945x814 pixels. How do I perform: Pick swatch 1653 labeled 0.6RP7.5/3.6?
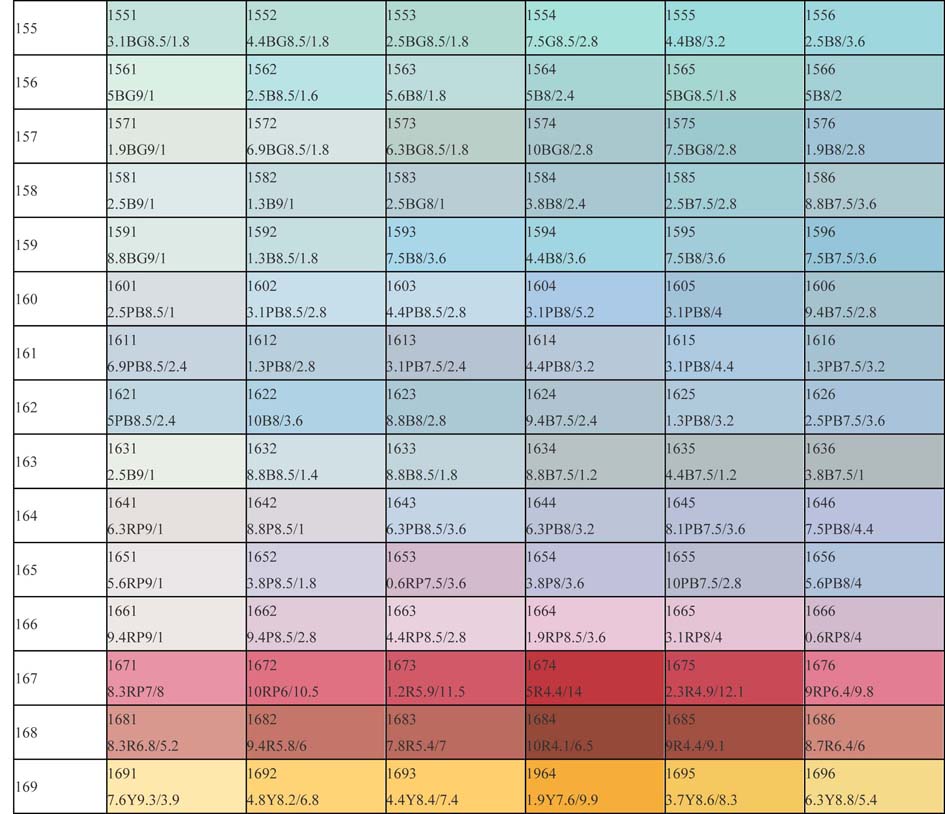455,570
